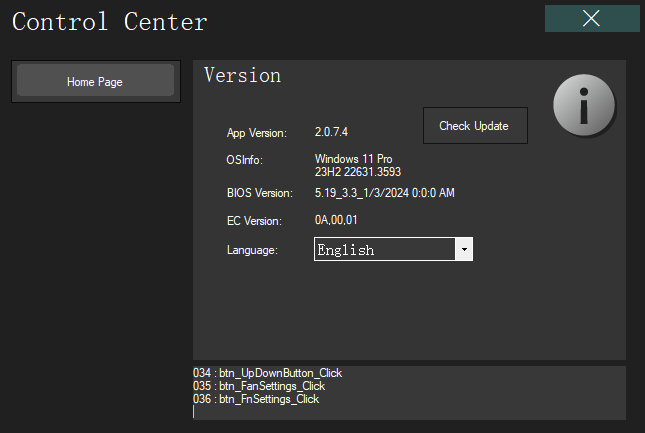Click the BIOS version value 5.19_3.3

(x=385, y=193)
